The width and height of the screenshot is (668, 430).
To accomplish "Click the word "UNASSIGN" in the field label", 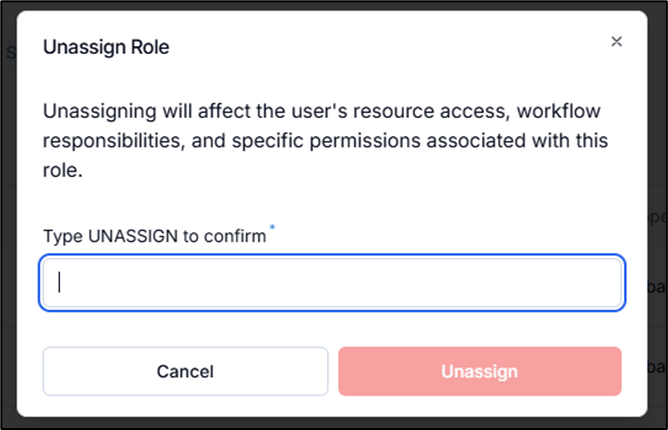I will [x=127, y=236].
